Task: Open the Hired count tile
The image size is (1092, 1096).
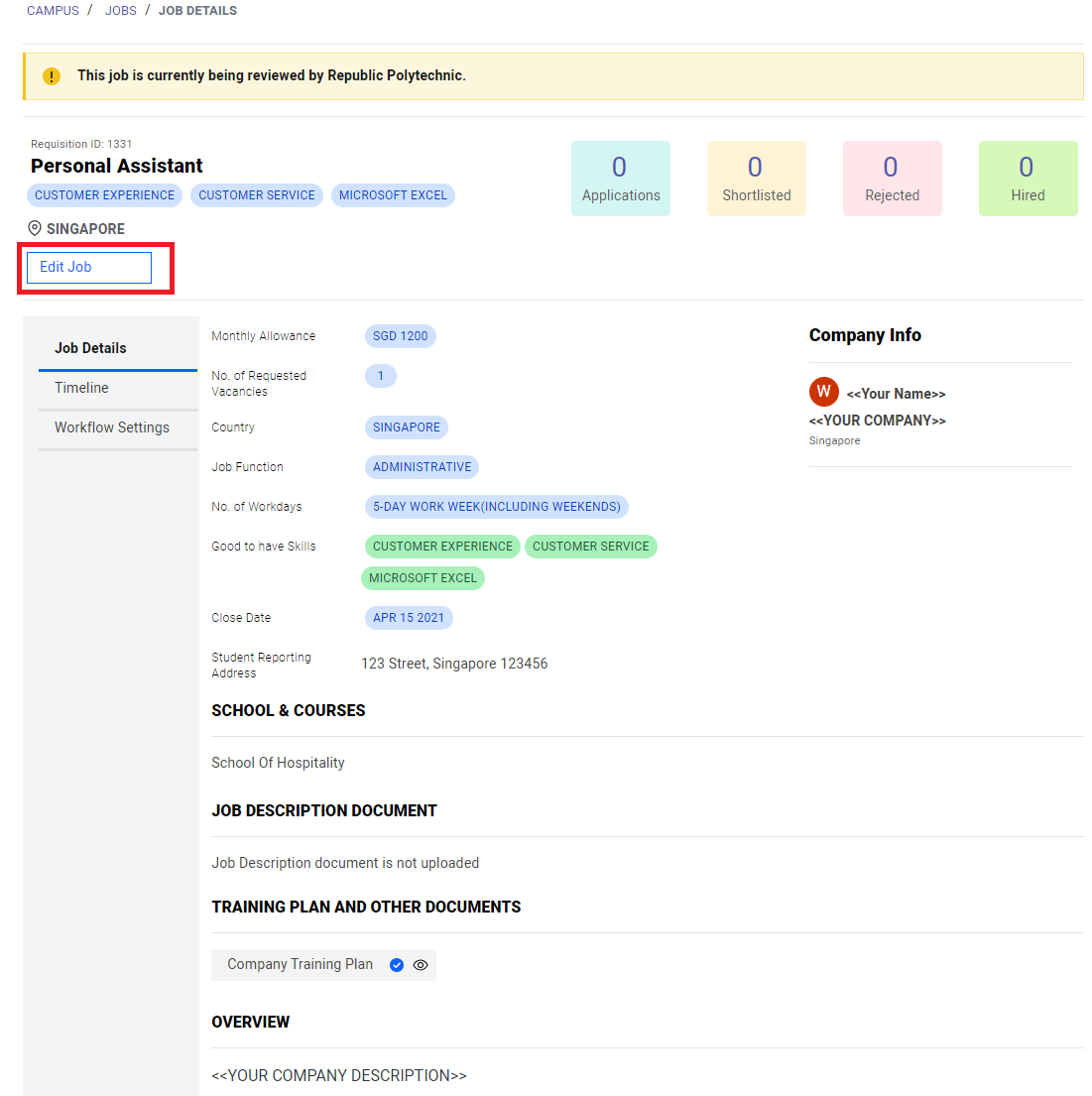Action: pyautogui.click(x=1028, y=179)
